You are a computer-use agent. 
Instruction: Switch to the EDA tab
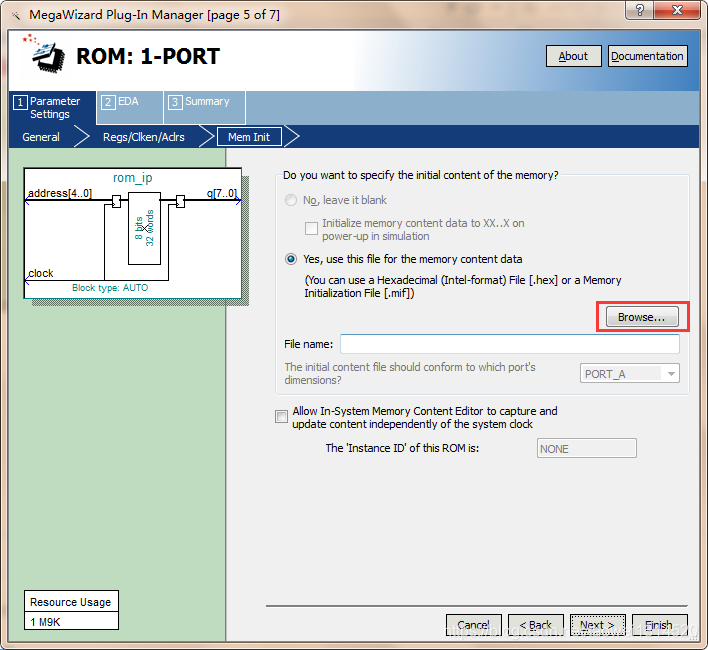pyautogui.click(x=130, y=107)
